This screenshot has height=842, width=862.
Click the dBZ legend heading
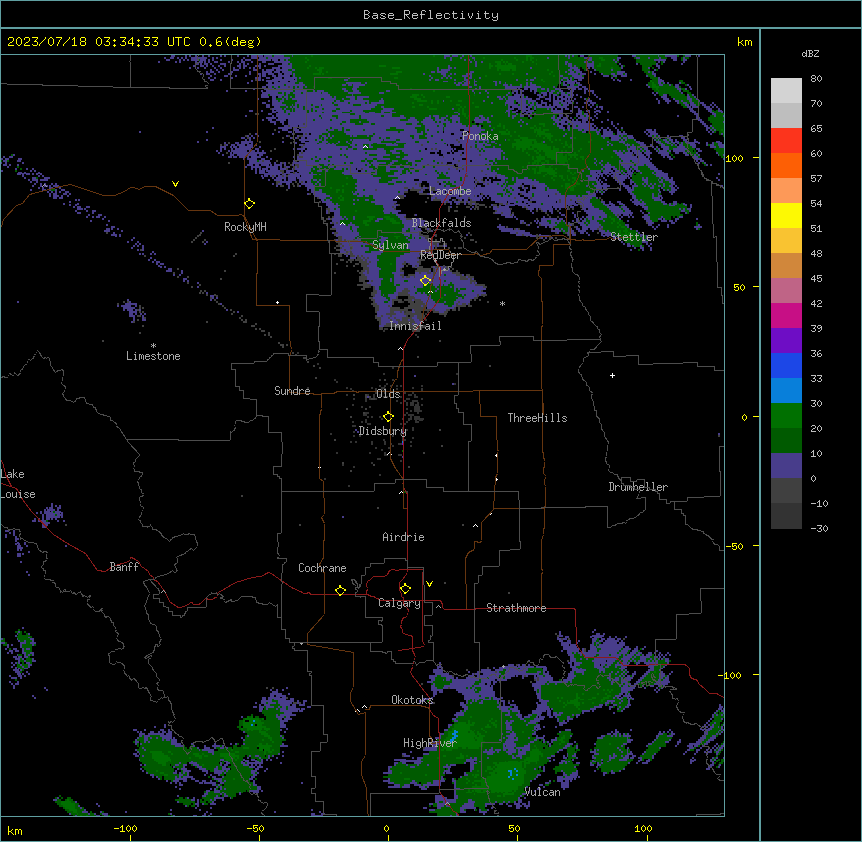810,53
